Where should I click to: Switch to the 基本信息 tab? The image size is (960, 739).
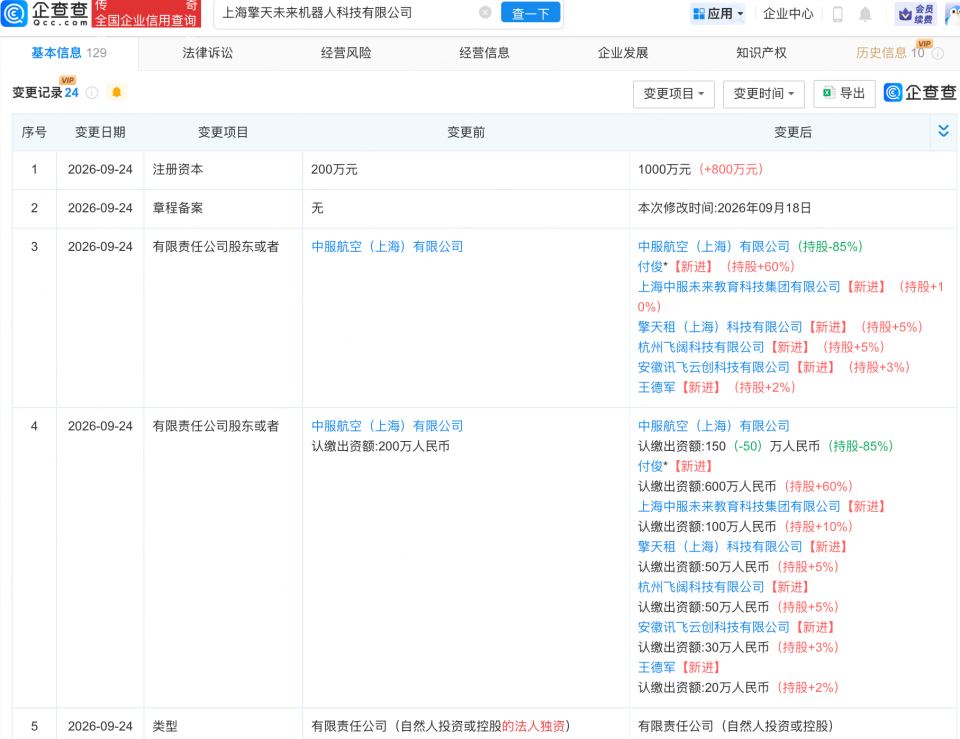69,53
